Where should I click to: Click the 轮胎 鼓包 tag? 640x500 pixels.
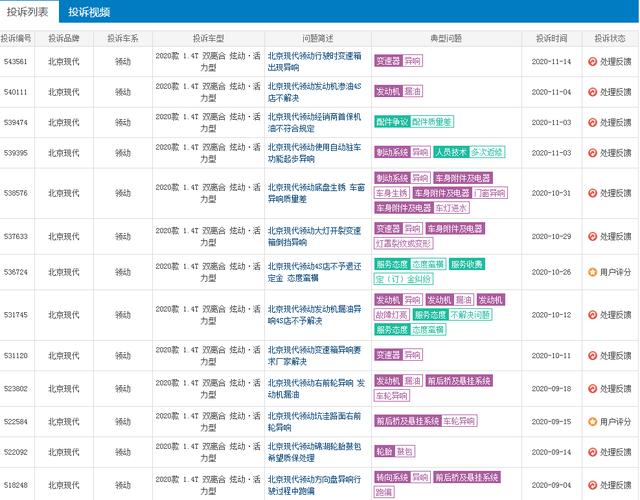pos(395,451)
